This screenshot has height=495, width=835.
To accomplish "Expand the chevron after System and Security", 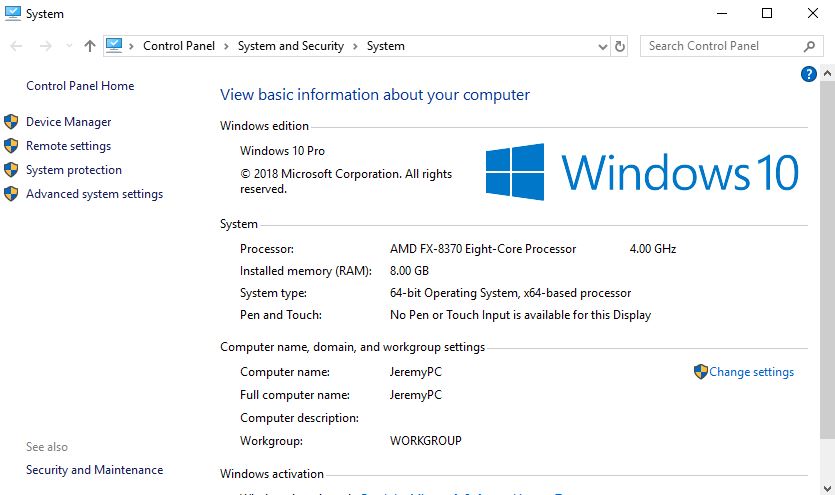I will point(356,46).
